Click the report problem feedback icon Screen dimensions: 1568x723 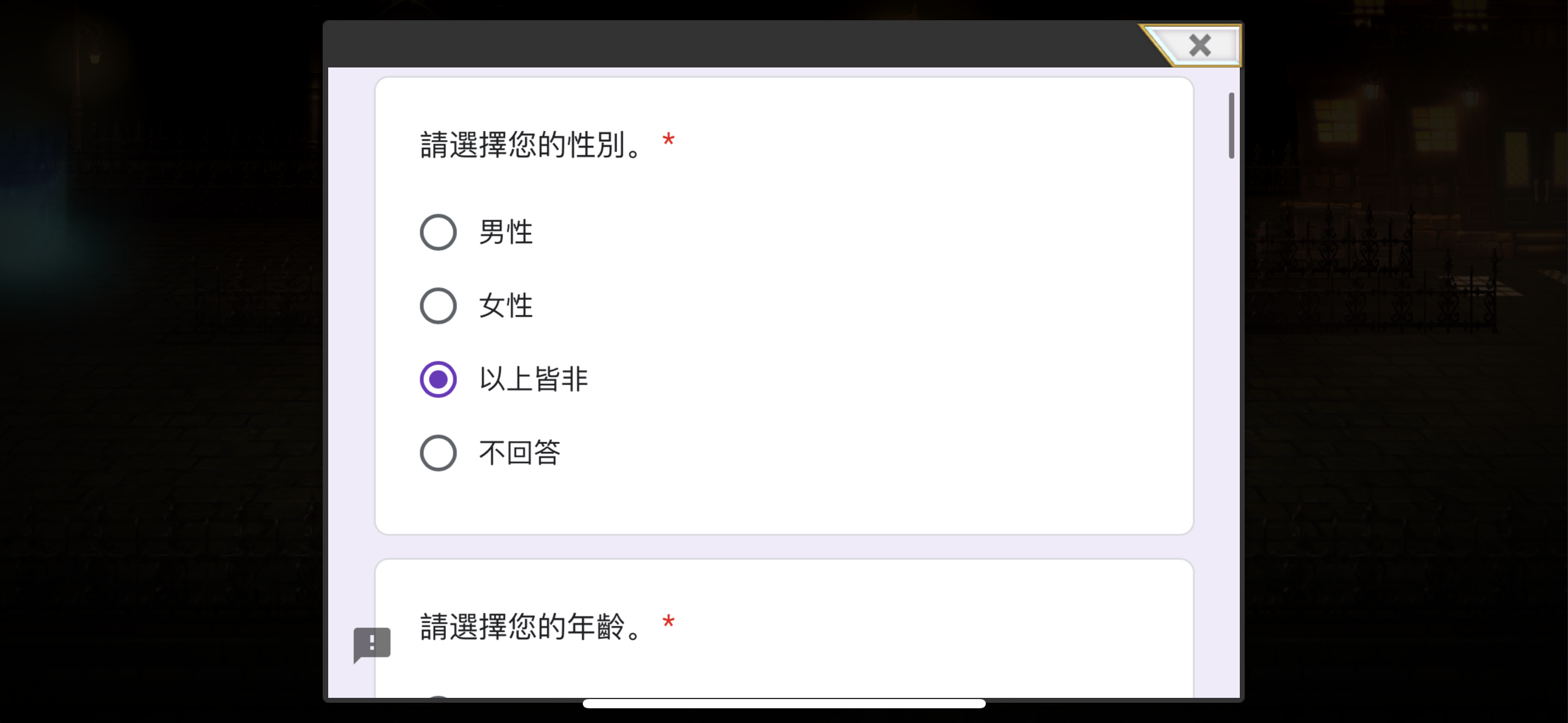coord(372,645)
